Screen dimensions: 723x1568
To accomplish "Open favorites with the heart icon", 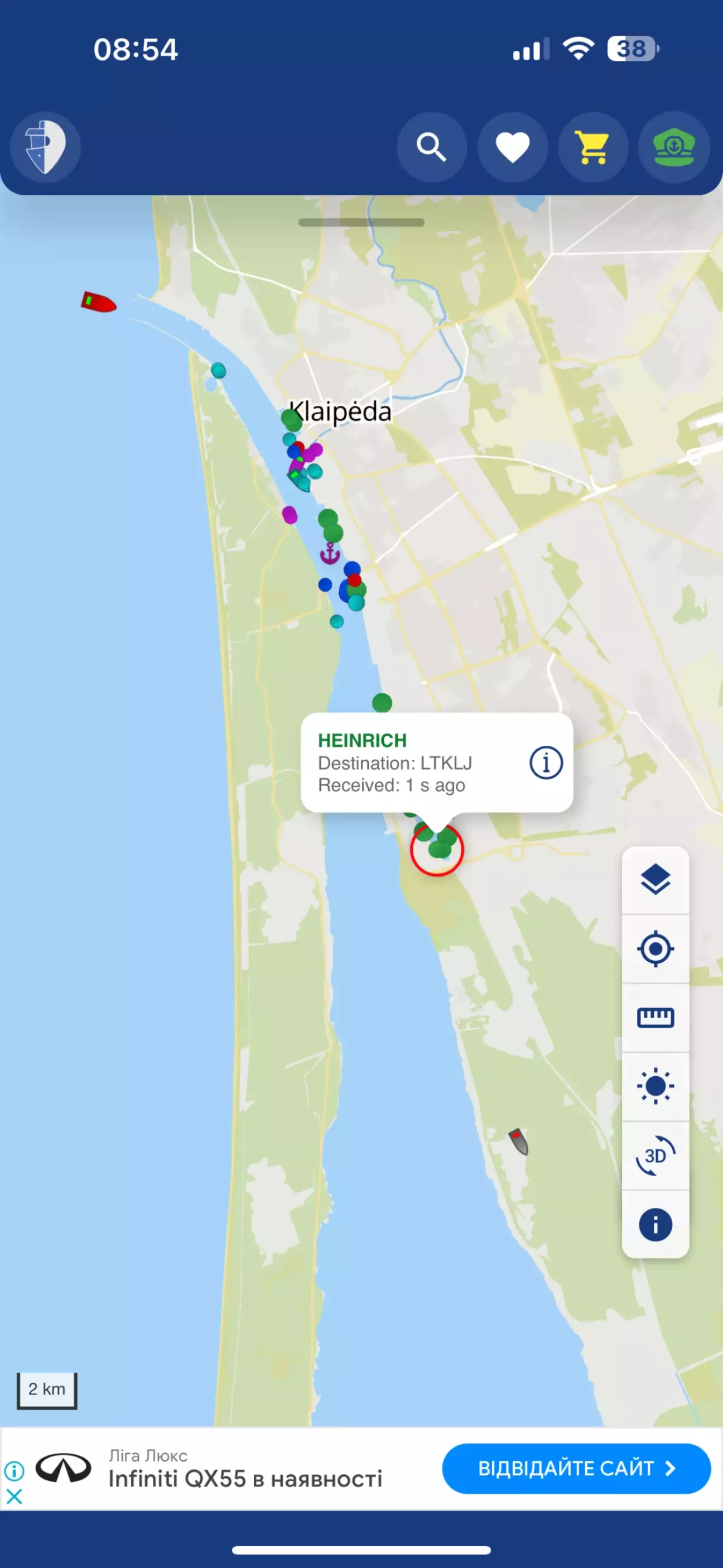I will pyautogui.click(x=513, y=147).
